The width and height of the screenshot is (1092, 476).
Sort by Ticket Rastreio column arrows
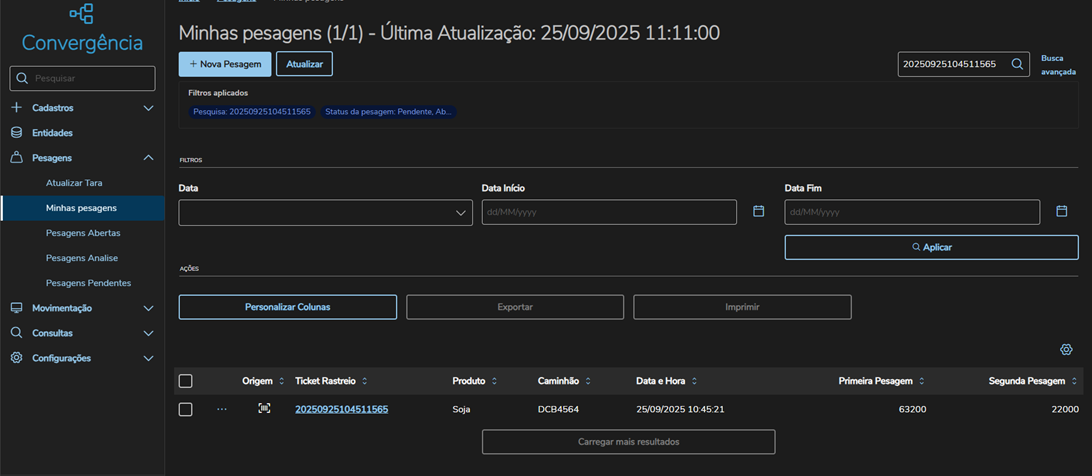click(x=365, y=381)
